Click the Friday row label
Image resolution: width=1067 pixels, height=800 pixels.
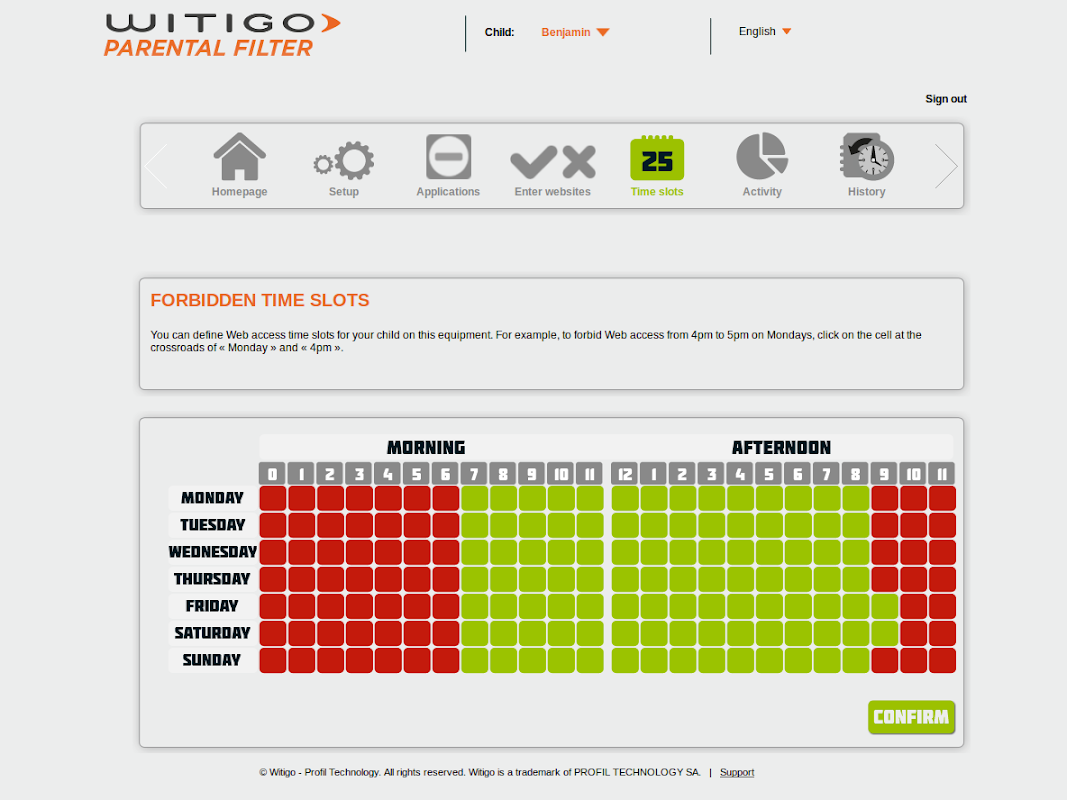[x=212, y=606]
